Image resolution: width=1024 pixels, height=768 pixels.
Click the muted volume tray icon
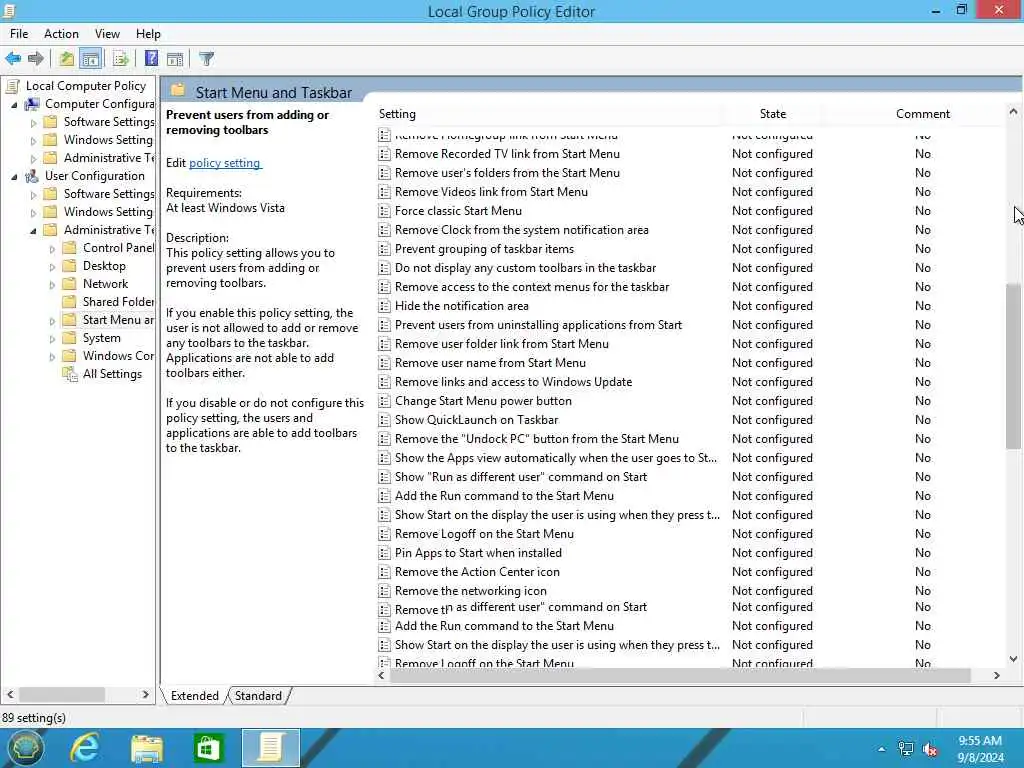[930, 749]
